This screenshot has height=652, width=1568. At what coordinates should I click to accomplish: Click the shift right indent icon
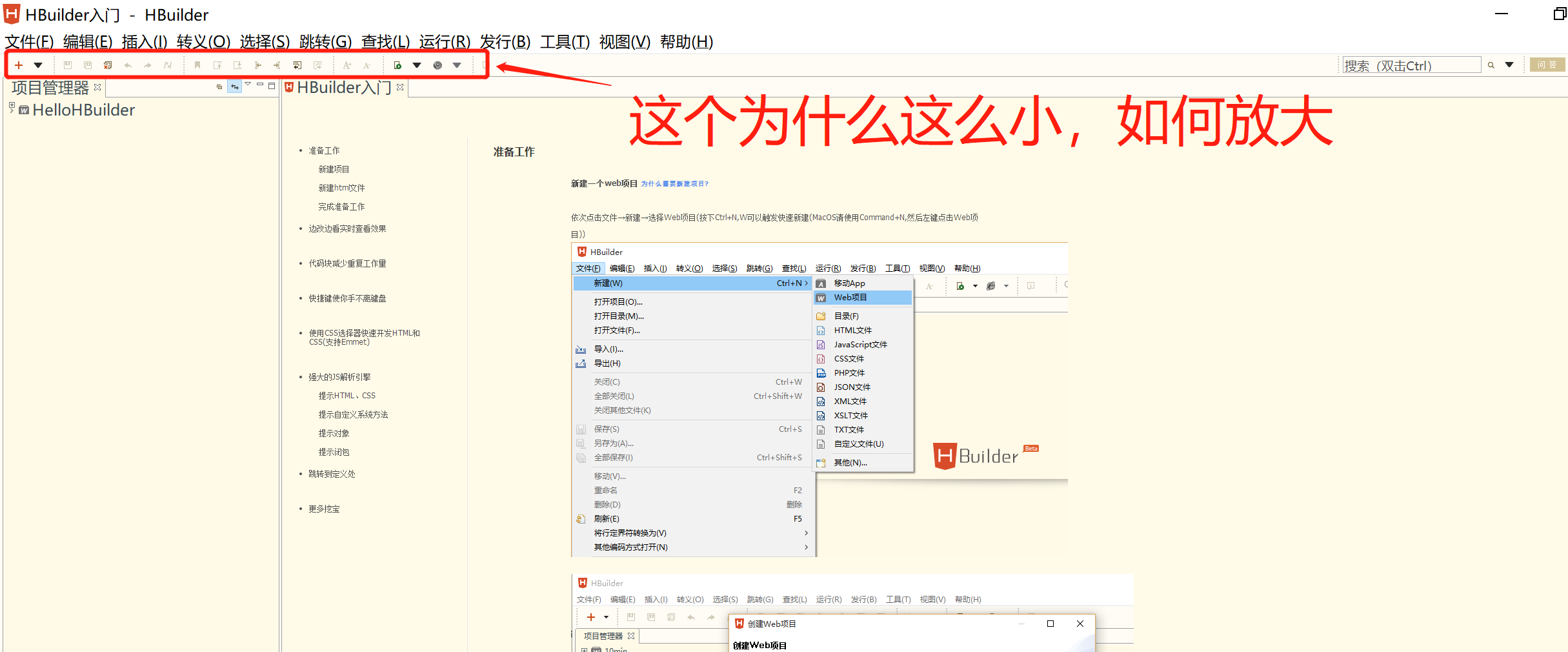point(277,65)
